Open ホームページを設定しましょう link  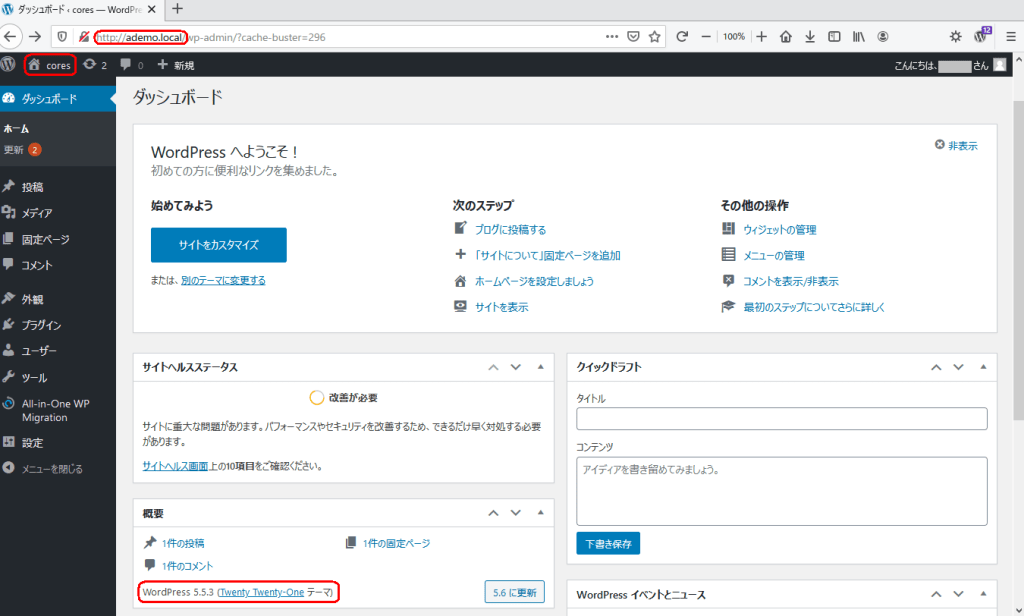click(x=534, y=282)
